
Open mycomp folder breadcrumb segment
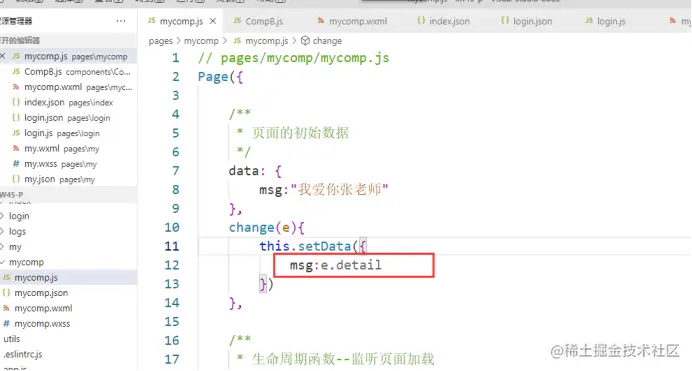click(x=201, y=41)
